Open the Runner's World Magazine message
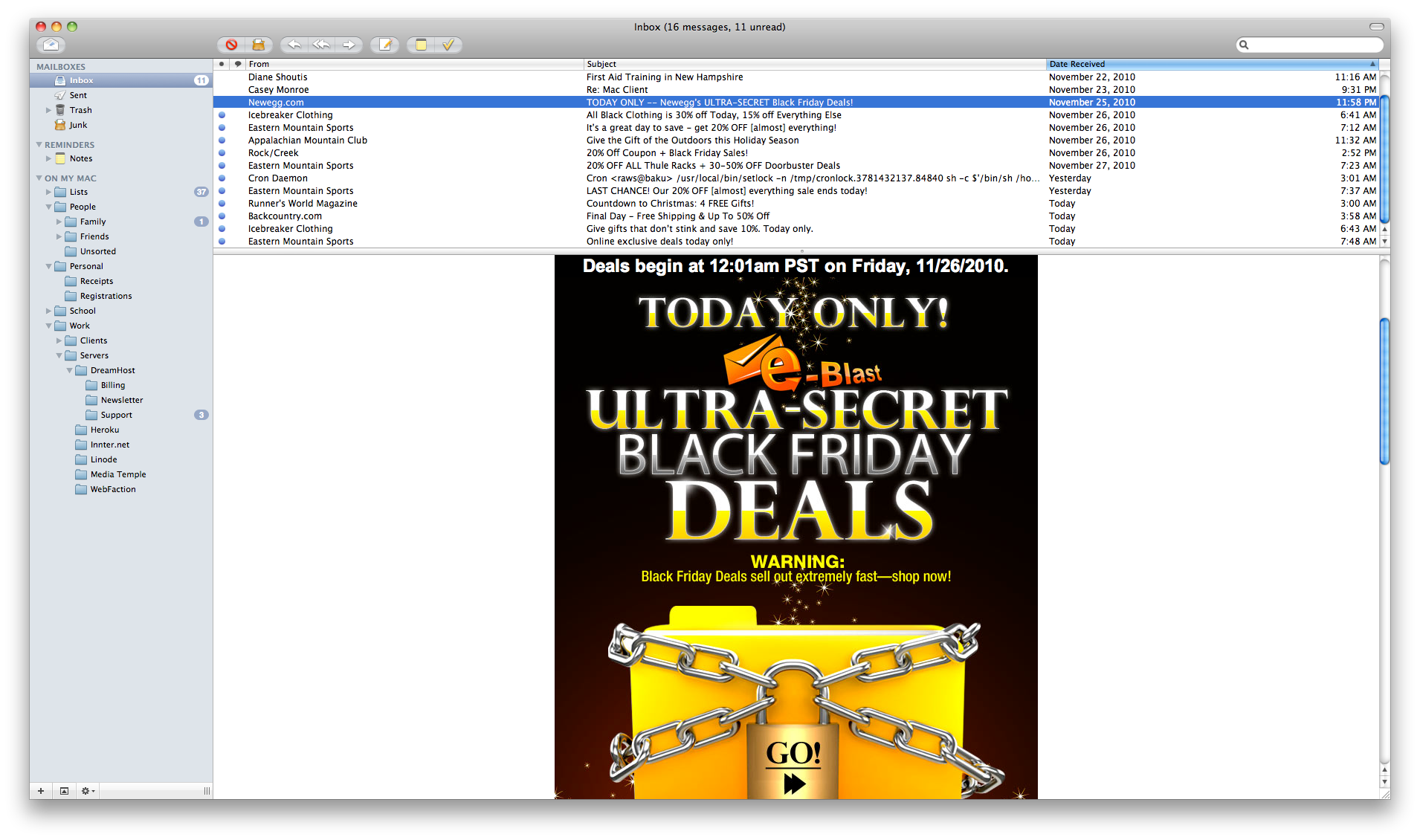 click(796, 204)
